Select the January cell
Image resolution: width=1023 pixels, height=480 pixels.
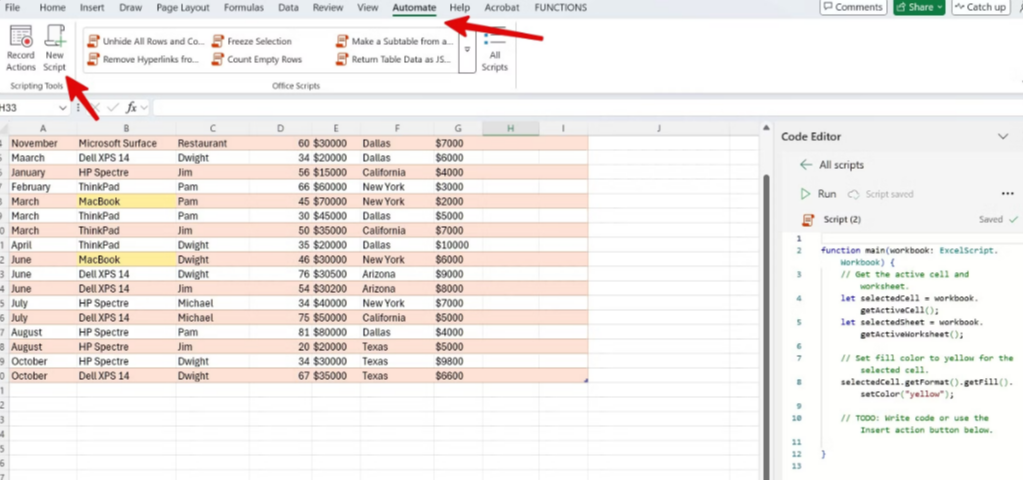tap(43, 173)
